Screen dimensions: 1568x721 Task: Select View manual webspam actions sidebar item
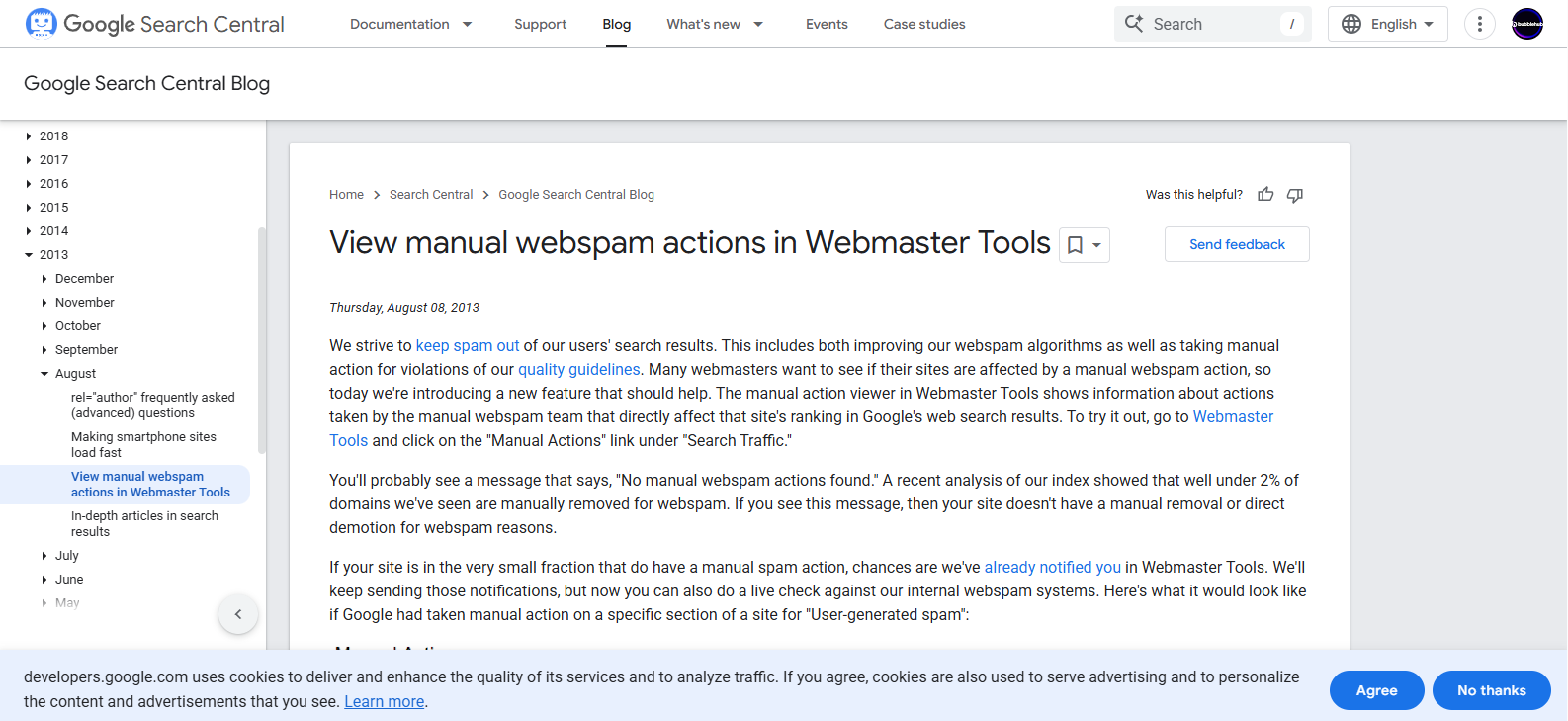150,485
